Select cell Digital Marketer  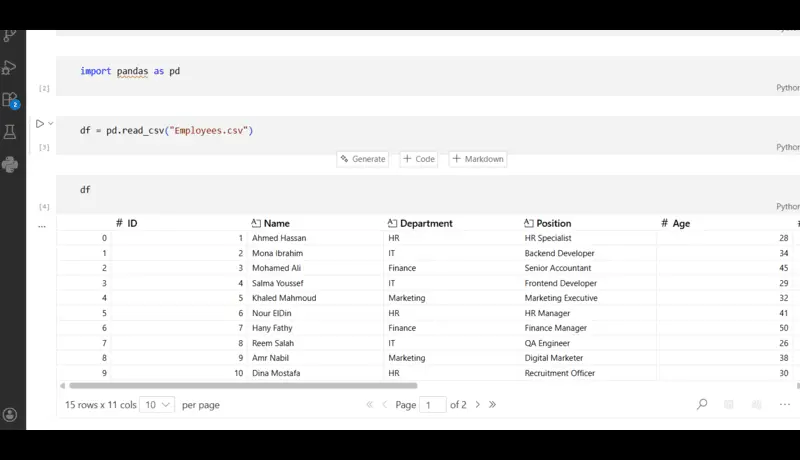click(554, 358)
